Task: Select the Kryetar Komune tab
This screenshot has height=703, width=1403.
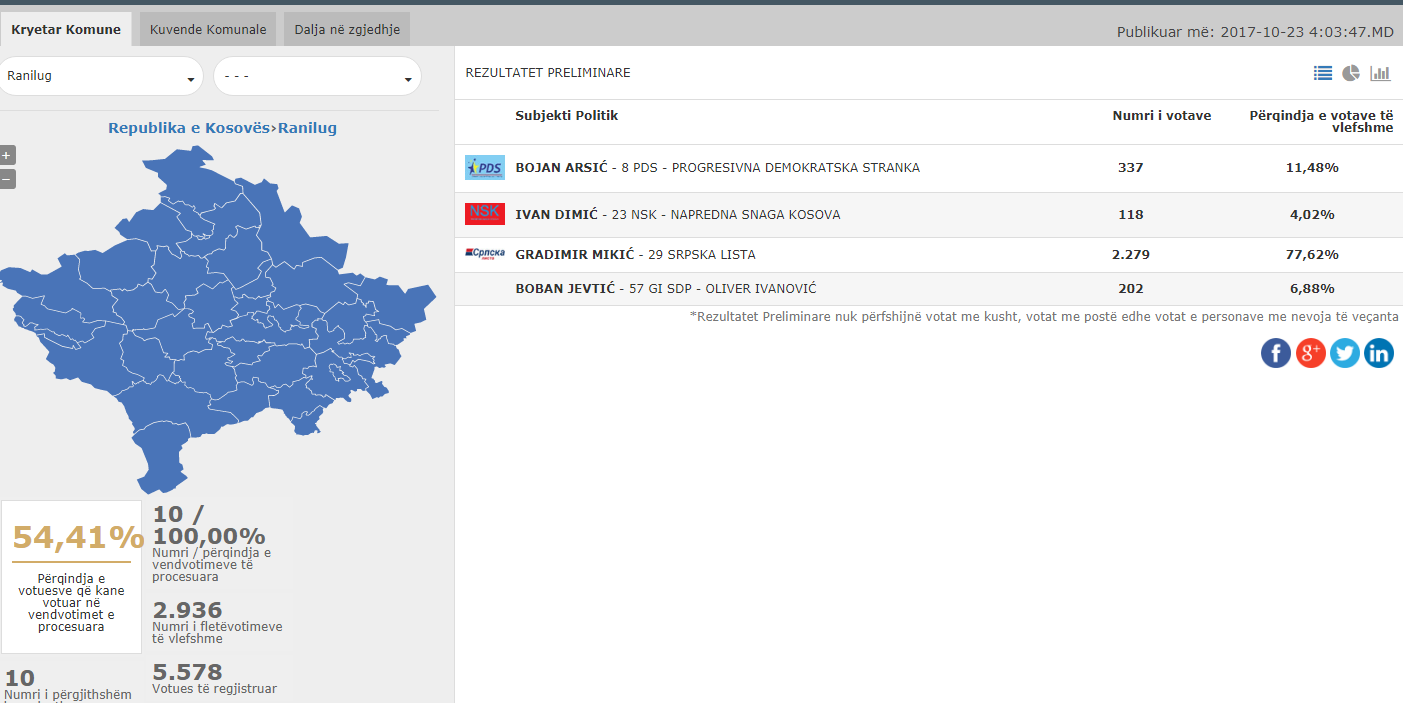Action: (66, 29)
